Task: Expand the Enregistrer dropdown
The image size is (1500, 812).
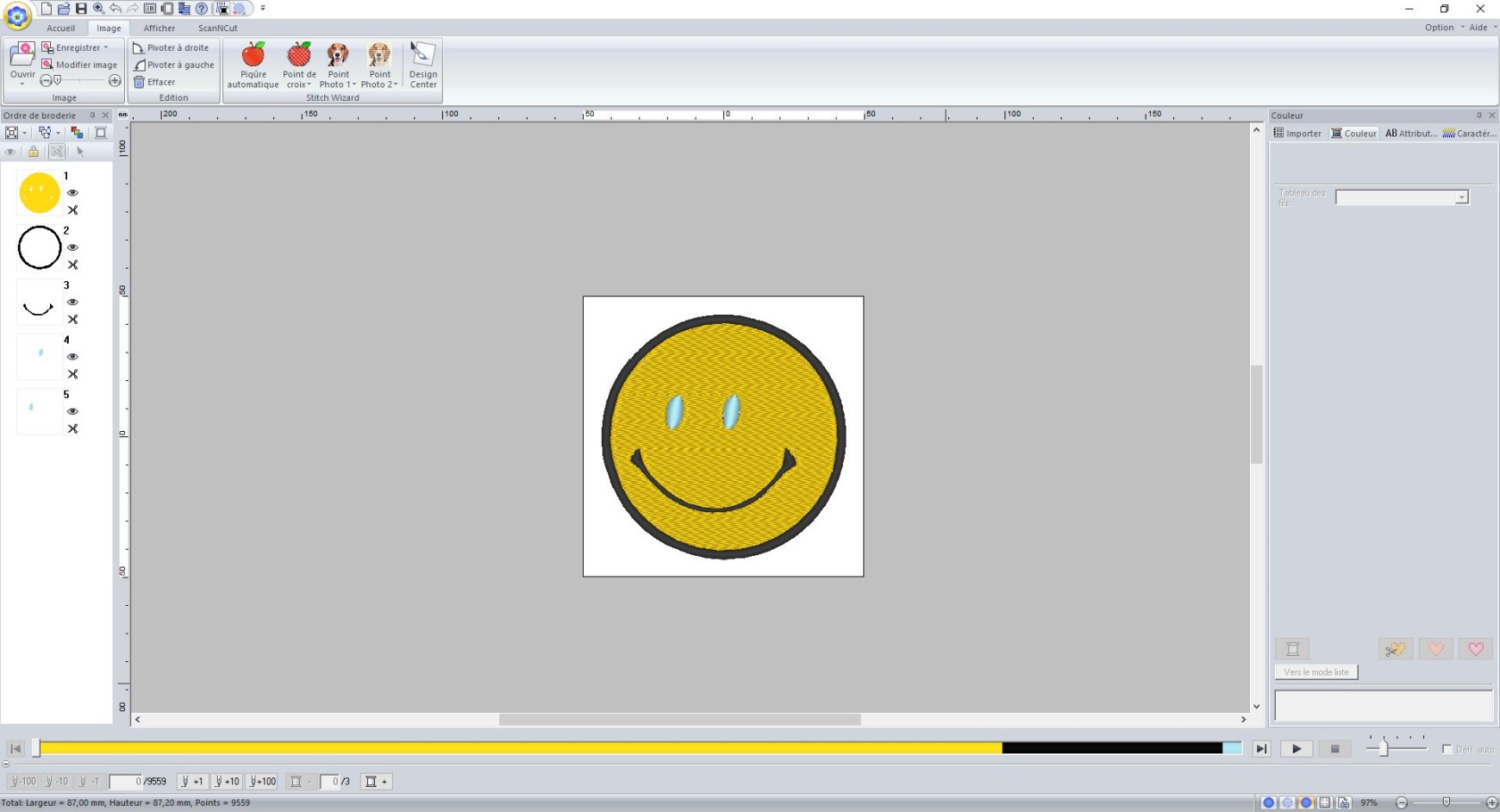Action: tap(105, 47)
